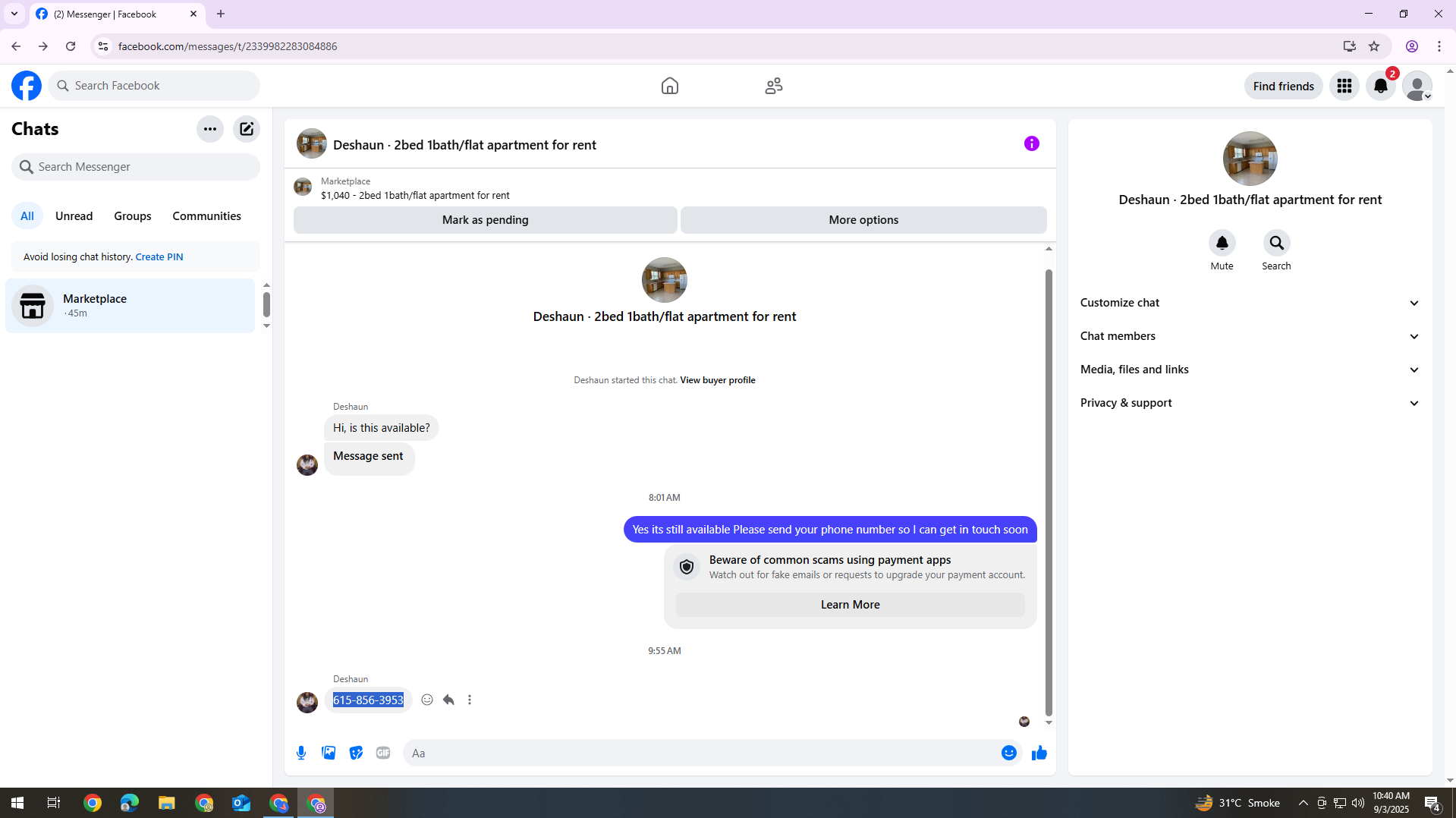The width and height of the screenshot is (1456, 818).
Task: Open the Marketplace chat in list
Action: coord(131,306)
